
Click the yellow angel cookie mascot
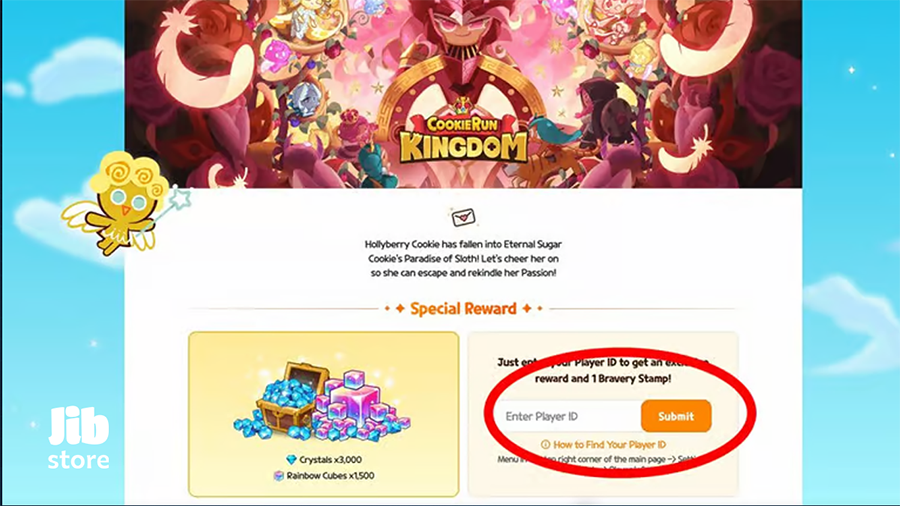point(125,204)
